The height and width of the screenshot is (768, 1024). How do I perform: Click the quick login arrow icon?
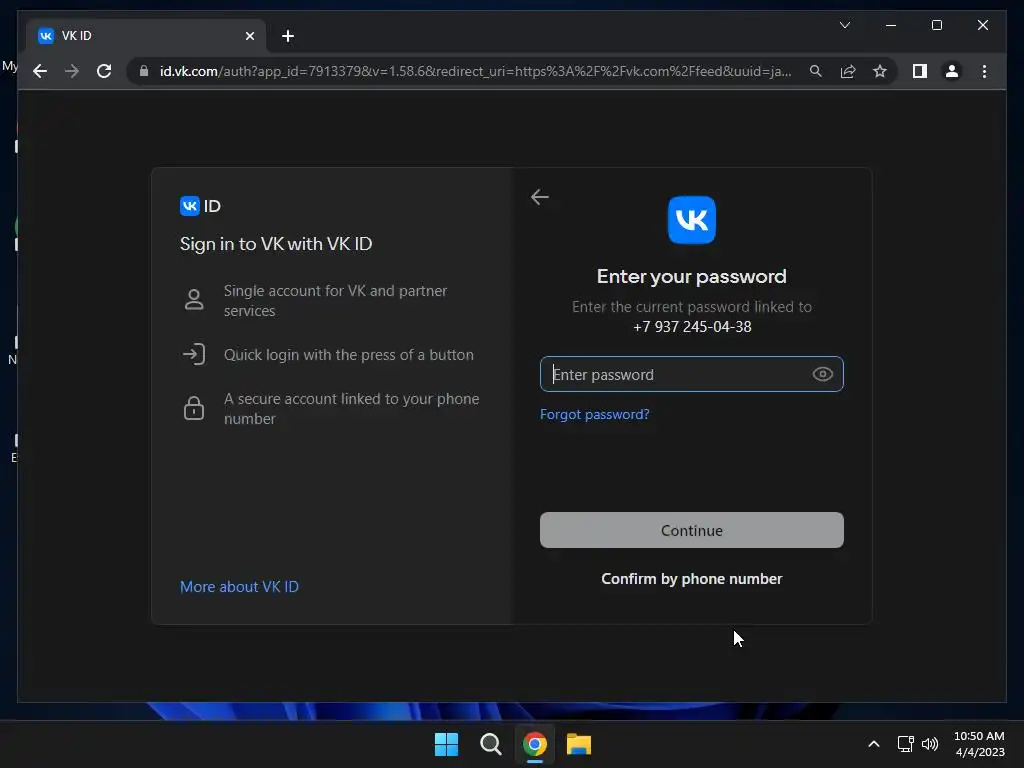pos(194,354)
